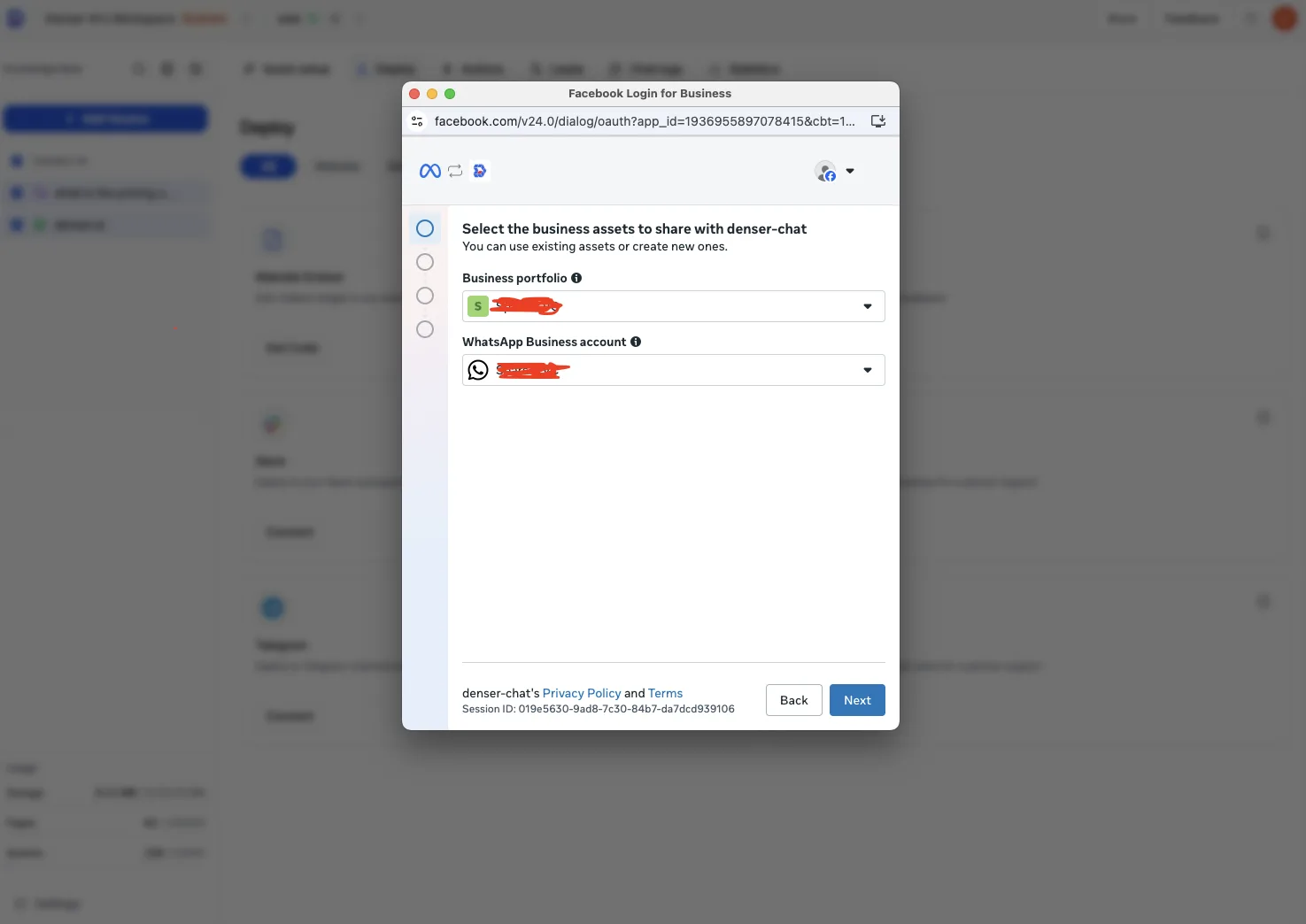Click the green S portfolio badge
Screen dimensions: 1306x924
click(478, 306)
